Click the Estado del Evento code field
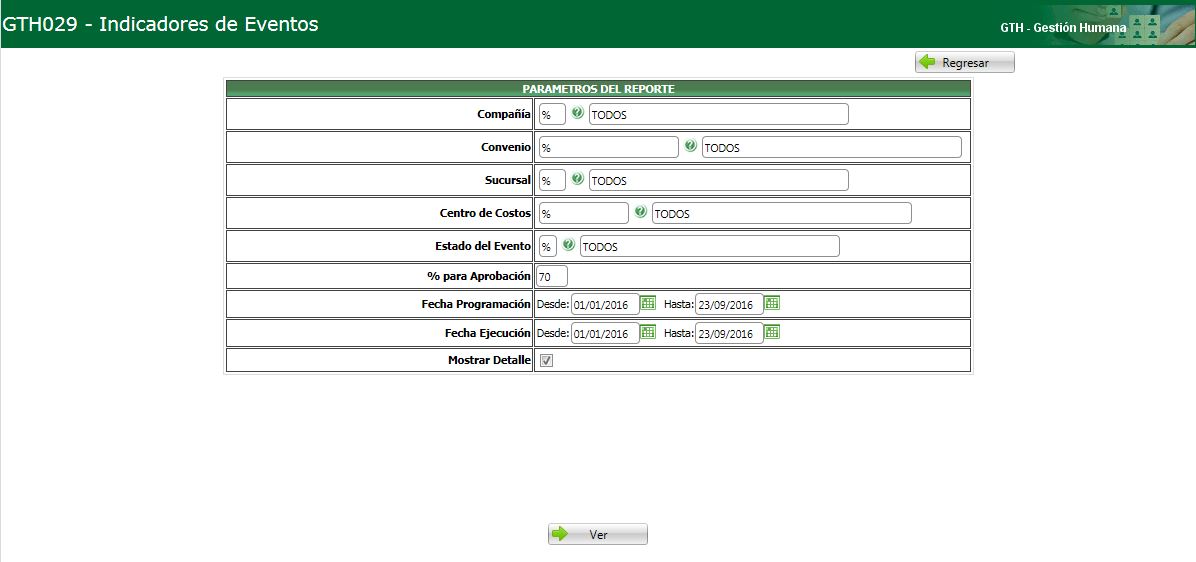The image size is (1196, 562). (x=548, y=246)
